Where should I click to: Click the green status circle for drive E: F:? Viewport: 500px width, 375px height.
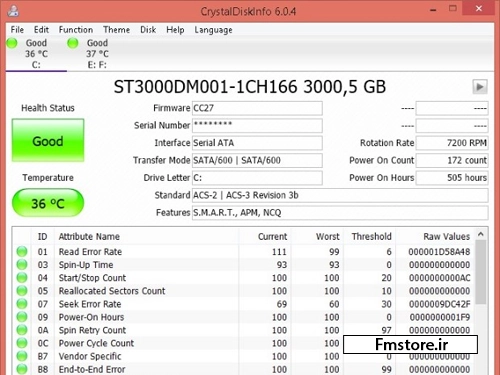point(73,43)
